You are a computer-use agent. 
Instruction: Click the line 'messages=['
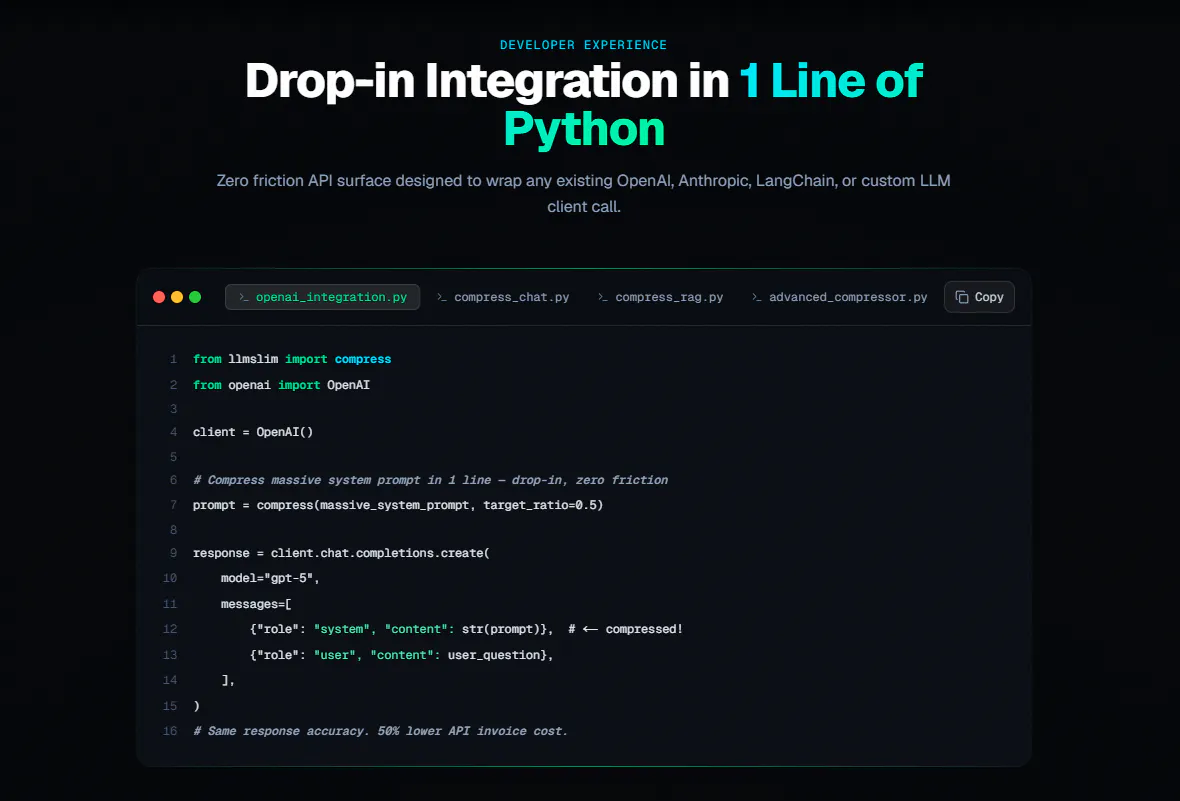[256, 604]
